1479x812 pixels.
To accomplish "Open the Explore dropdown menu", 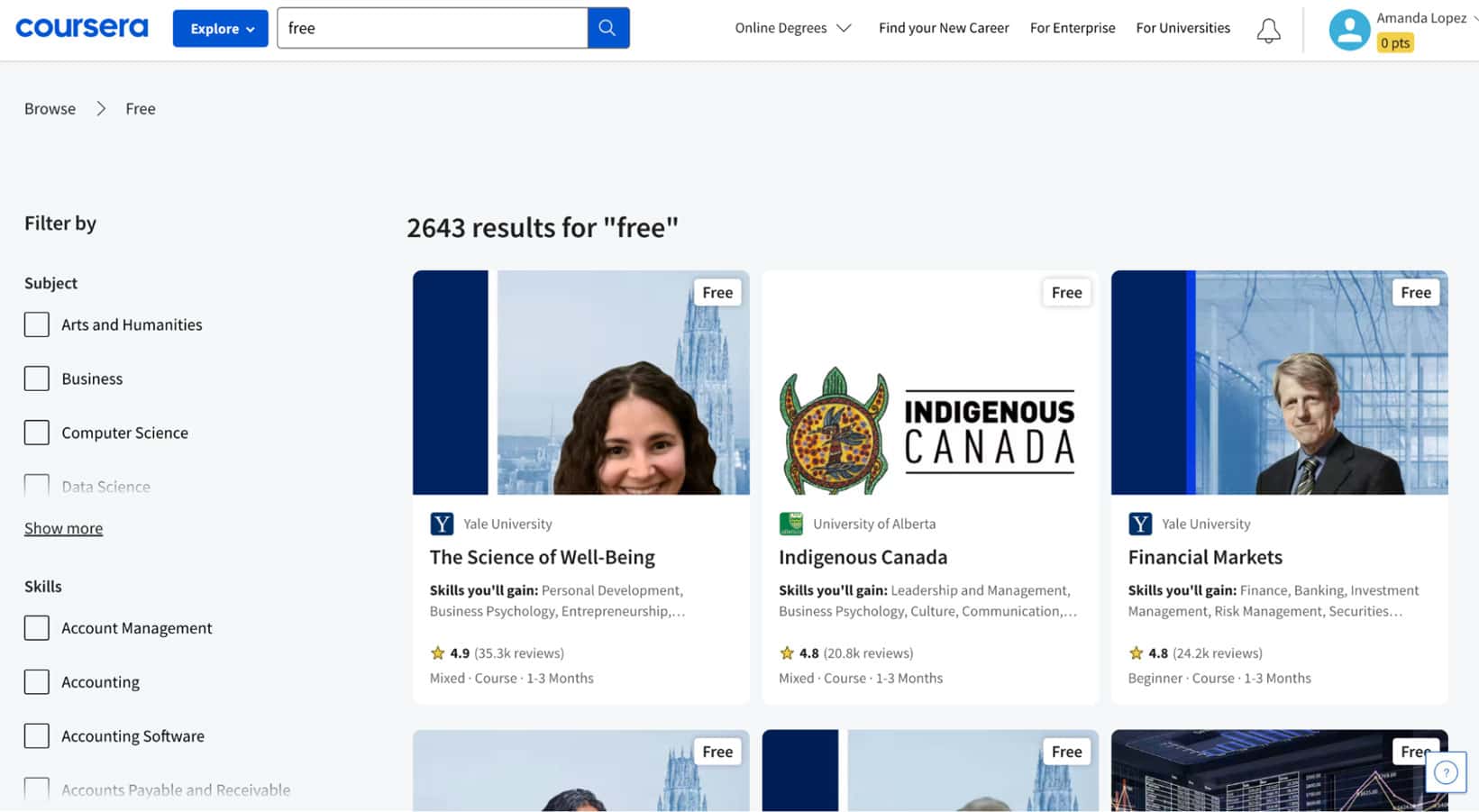I will point(221,29).
